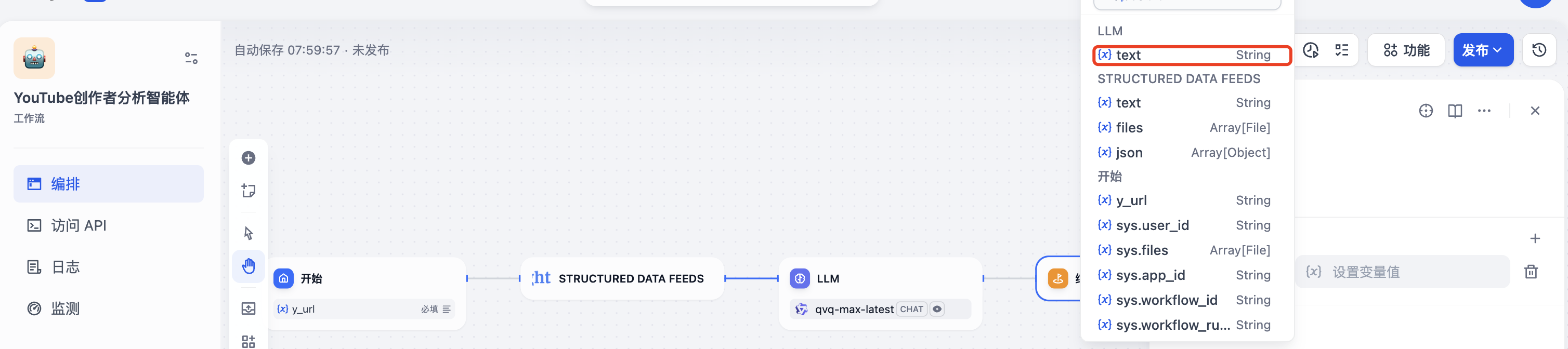
Task: Activate the hand pan tool
Action: pyautogui.click(x=249, y=266)
